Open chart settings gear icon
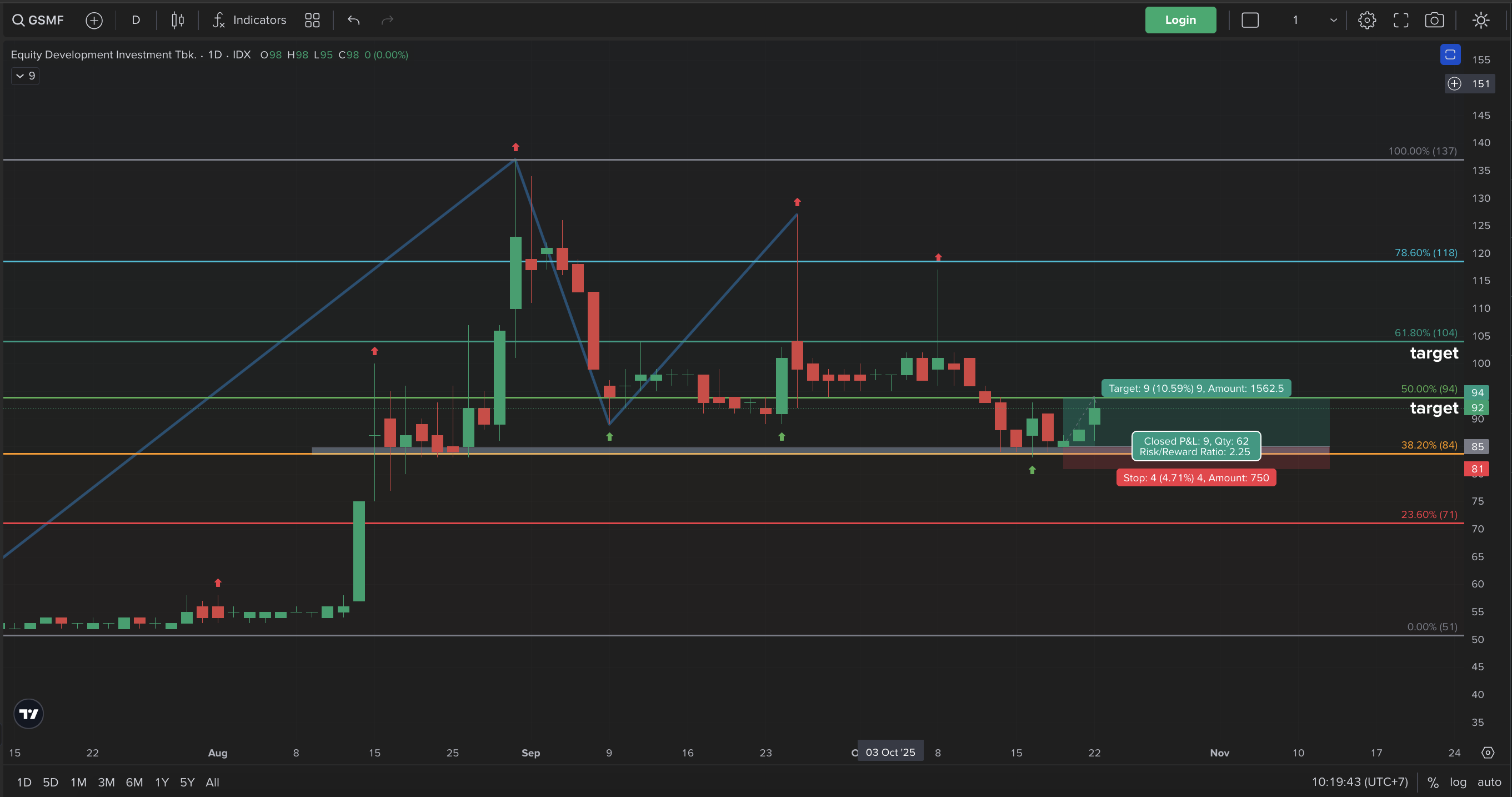Image resolution: width=1512 pixels, height=797 pixels. 1366,21
